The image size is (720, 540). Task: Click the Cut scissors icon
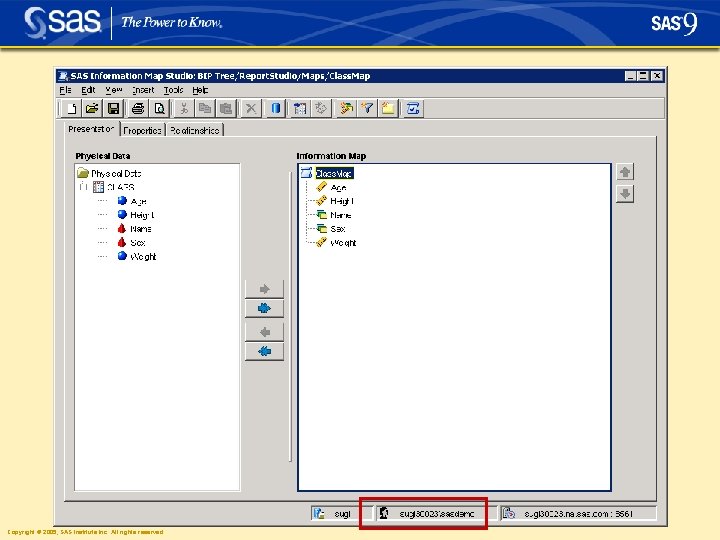tap(184, 109)
